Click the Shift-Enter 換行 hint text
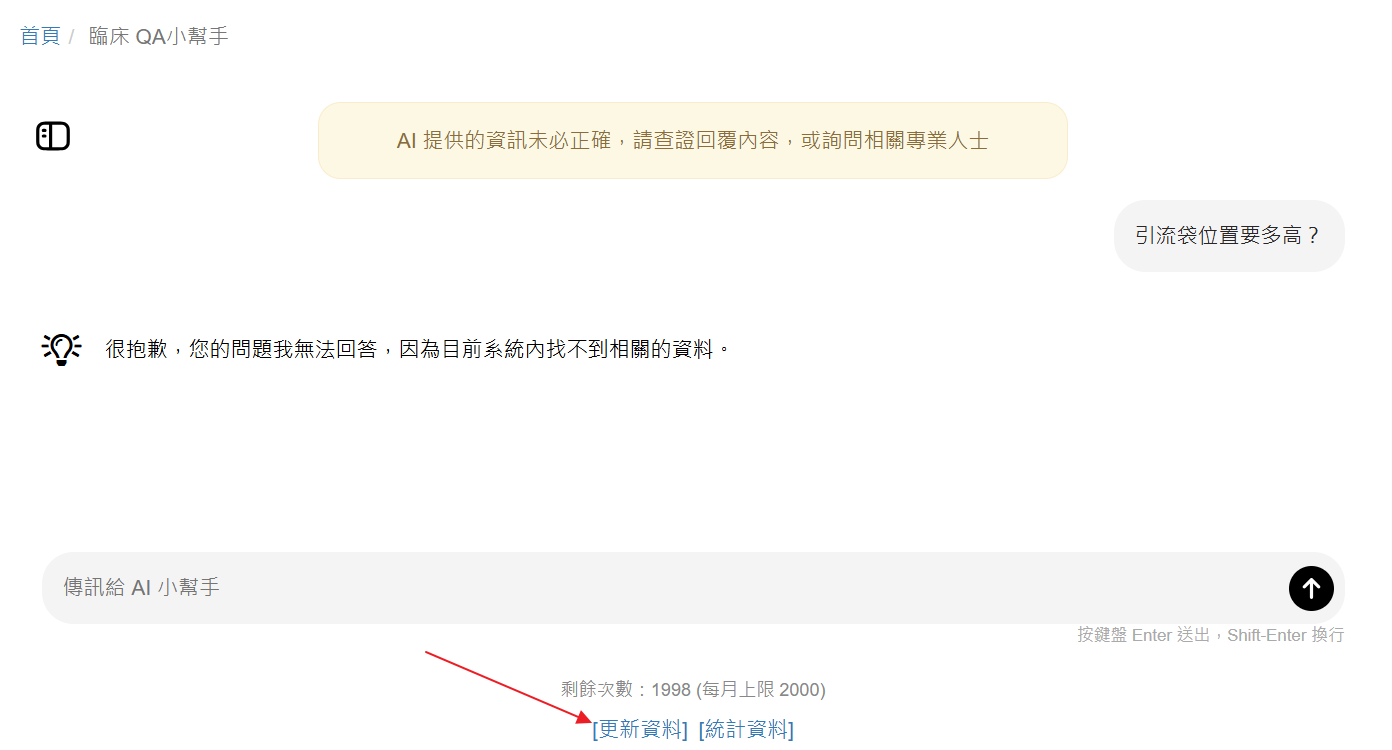 click(1286, 635)
